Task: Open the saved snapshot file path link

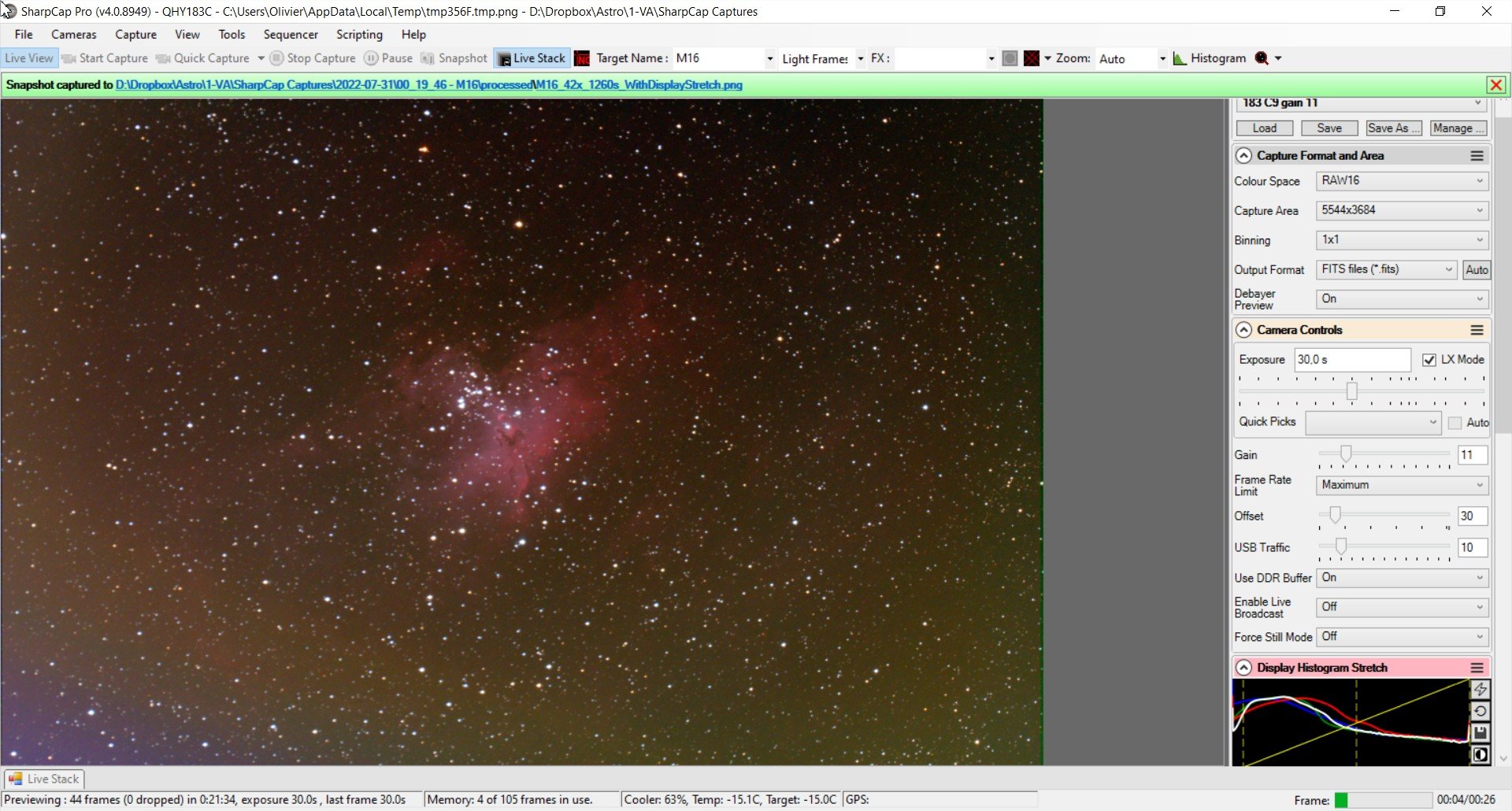Action: [x=428, y=85]
